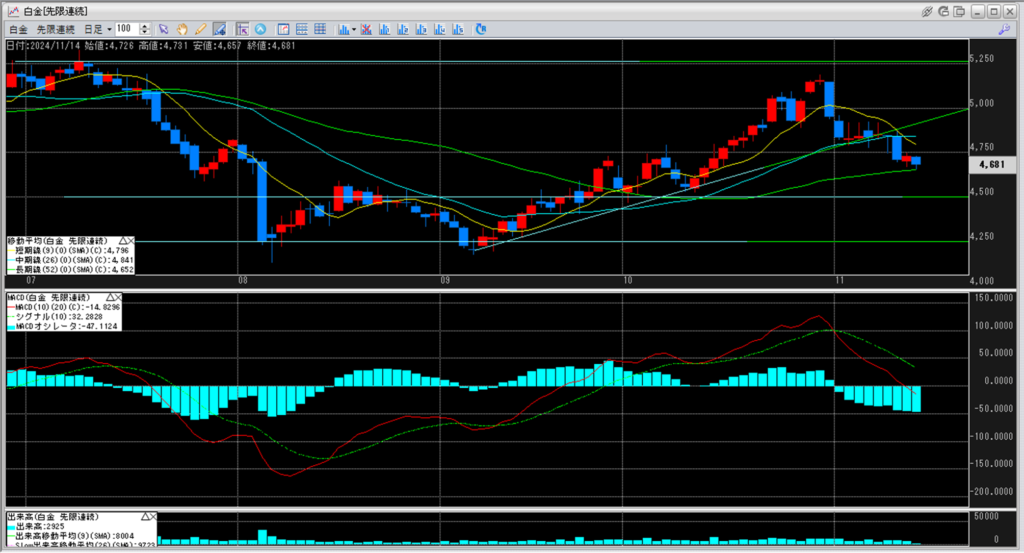Activate the hand pan tool

click(182, 29)
